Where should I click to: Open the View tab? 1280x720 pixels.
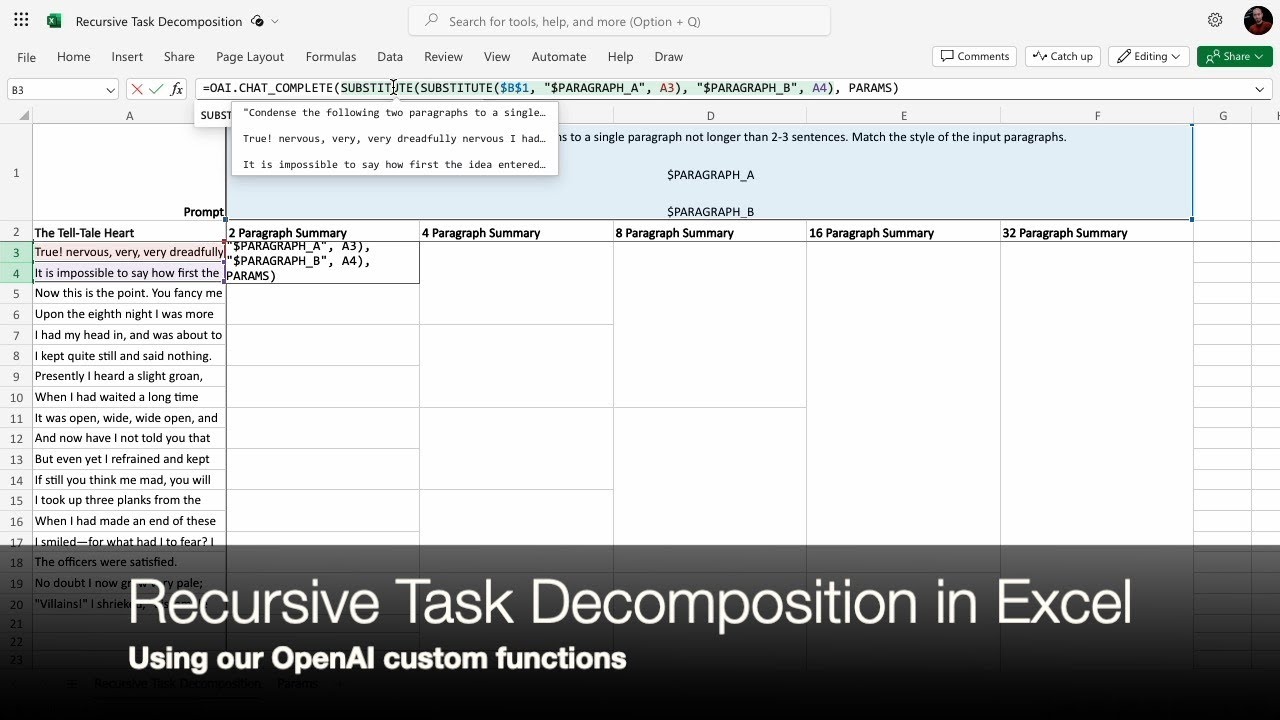pyautogui.click(x=497, y=57)
